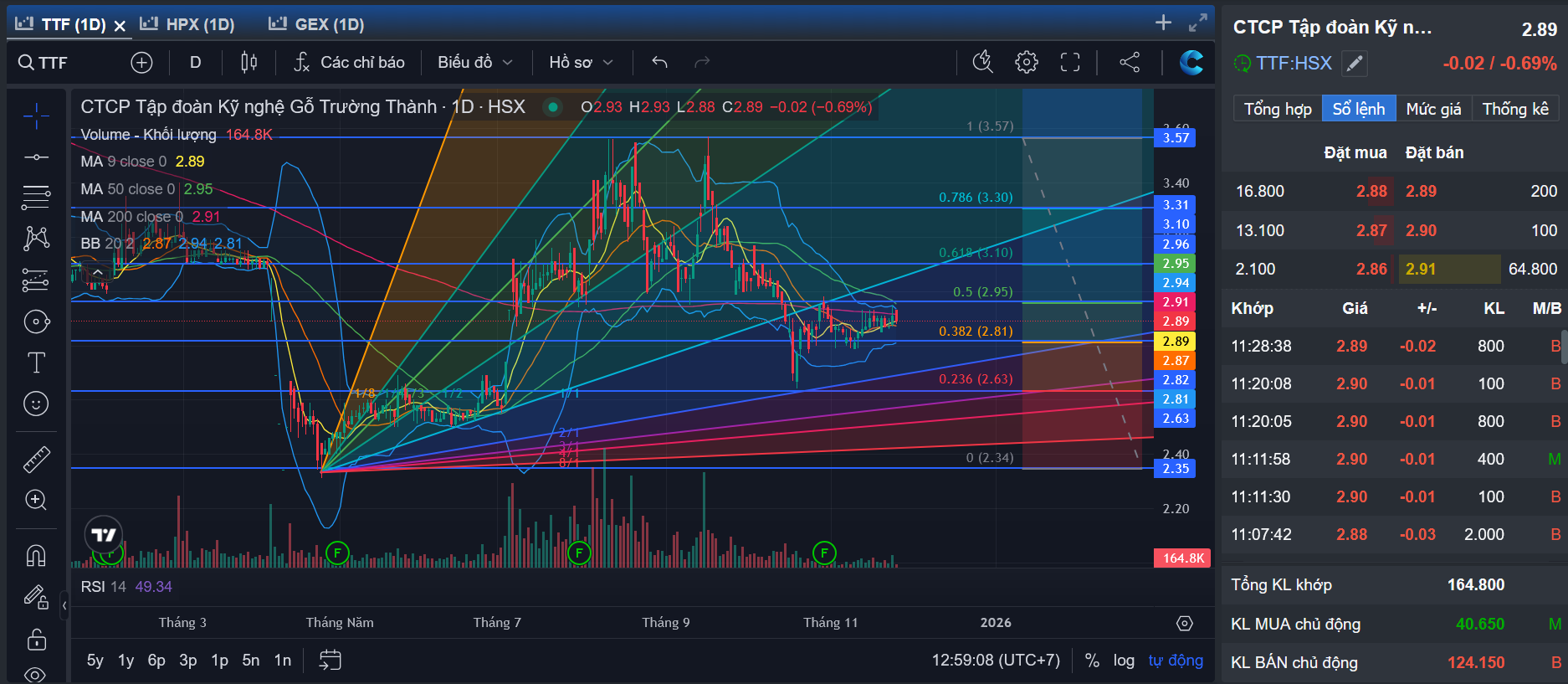Image resolution: width=1568 pixels, height=684 pixels.
Task: Set the 5y time range
Action: click(x=95, y=661)
